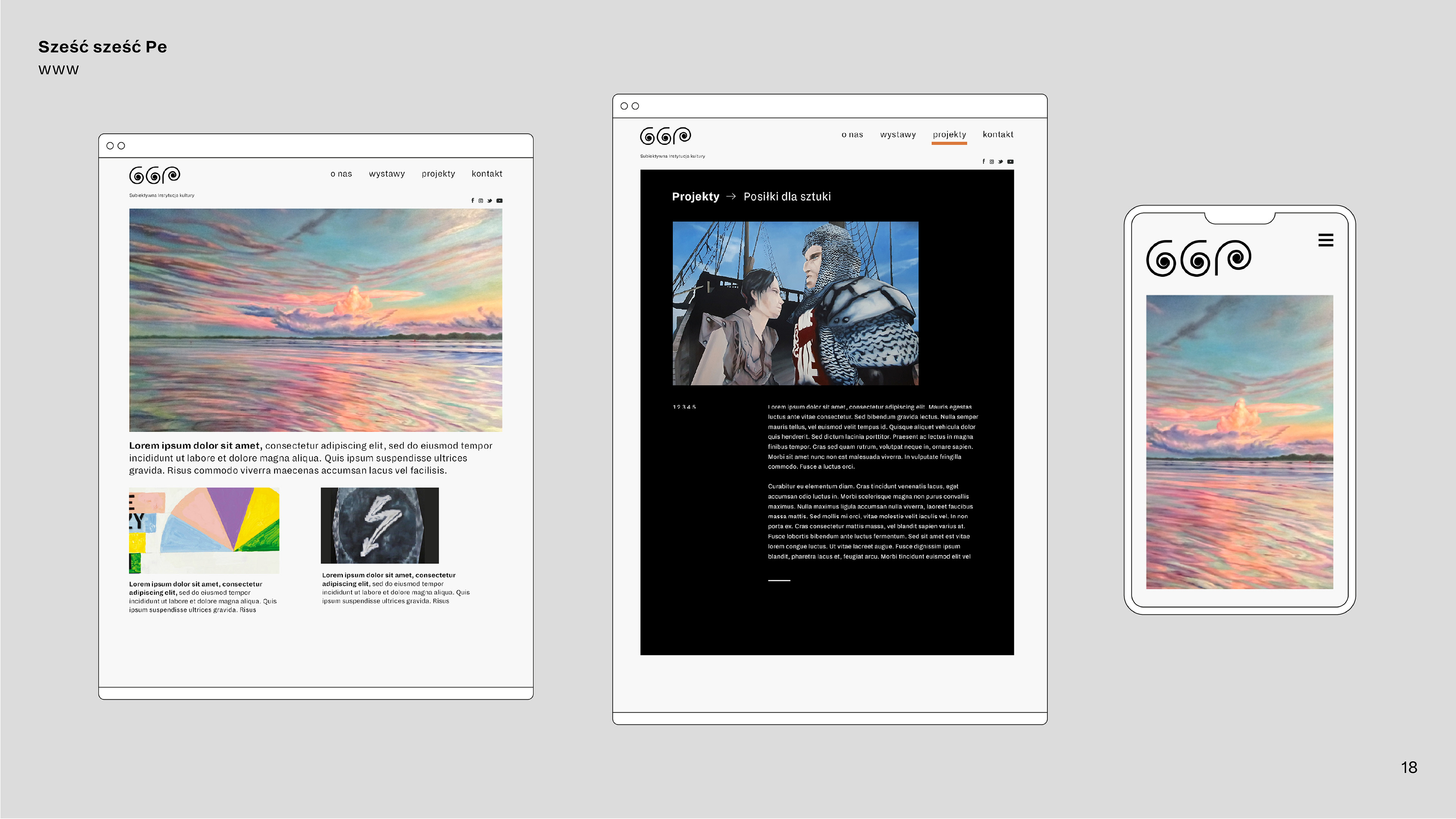Open the hamburger menu on mobile mockup
1456x819 pixels.
coord(1326,240)
